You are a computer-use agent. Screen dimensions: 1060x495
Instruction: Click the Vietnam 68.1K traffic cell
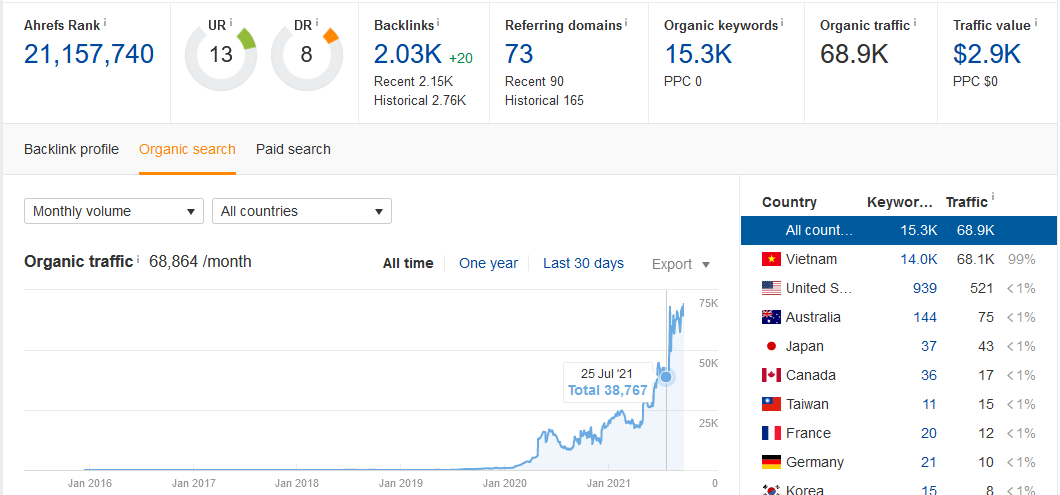coord(974,259)
